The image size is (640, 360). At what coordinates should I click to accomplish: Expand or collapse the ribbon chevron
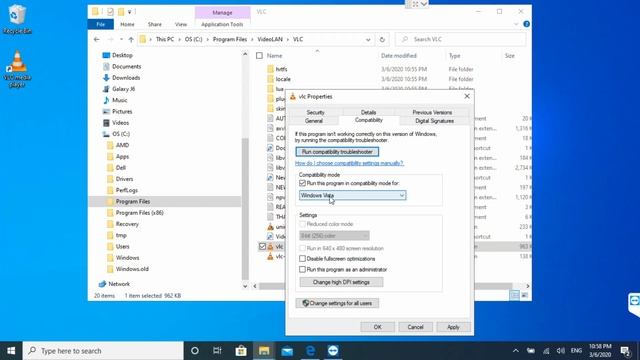click(x=516, y=24)
